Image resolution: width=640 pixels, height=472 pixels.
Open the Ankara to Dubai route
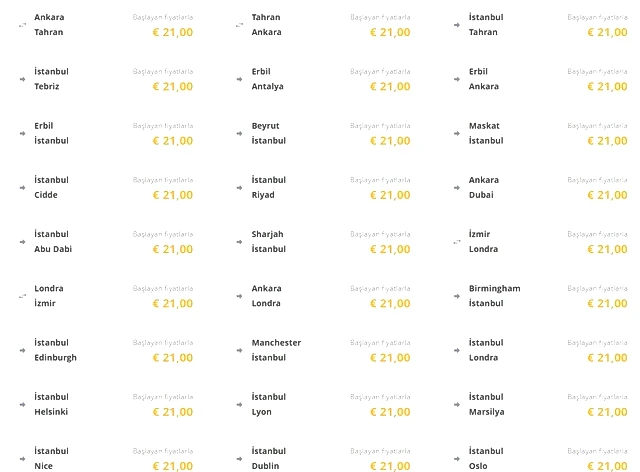[540, 187]
